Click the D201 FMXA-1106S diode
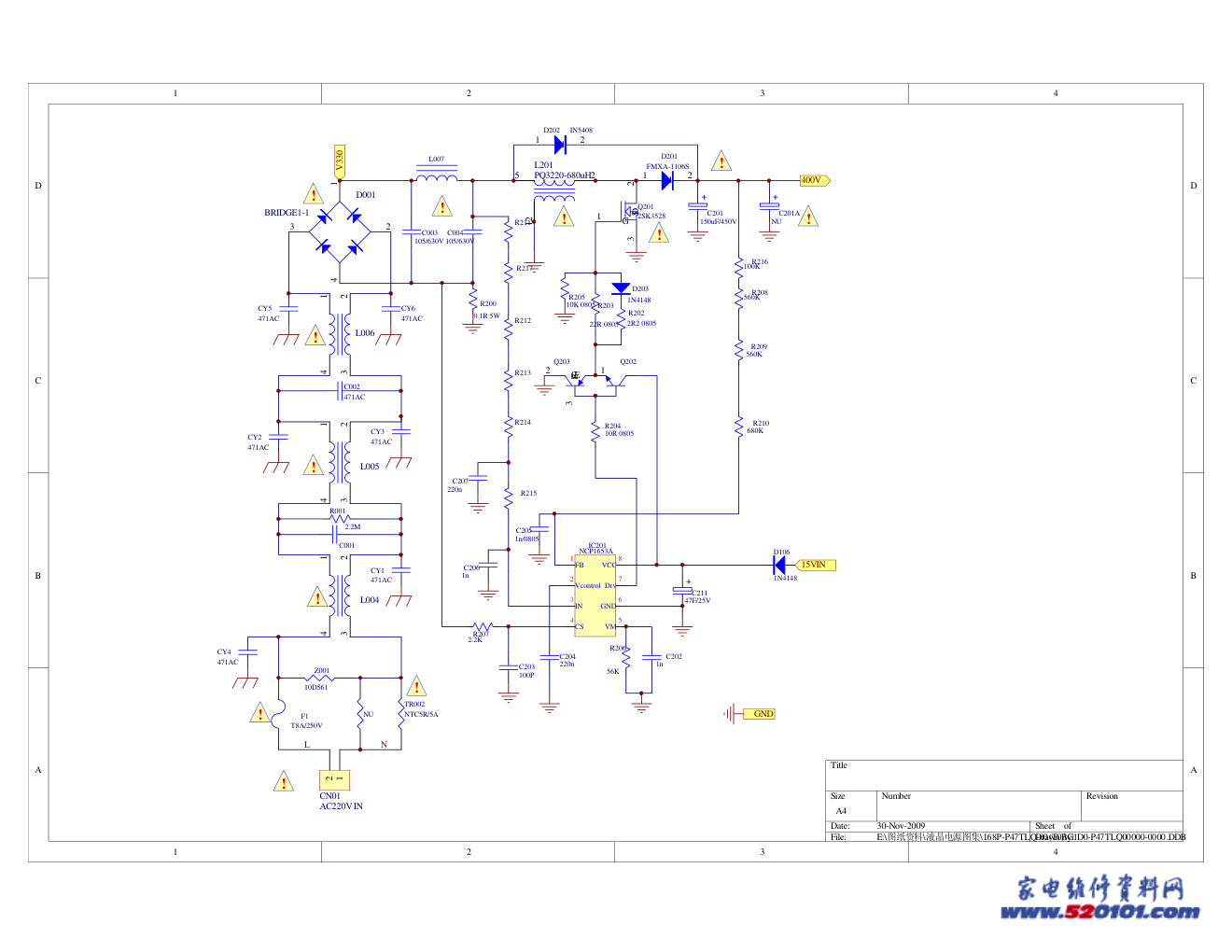The width and height of the screenshot is (1232, 952). (x=667, y=180)
